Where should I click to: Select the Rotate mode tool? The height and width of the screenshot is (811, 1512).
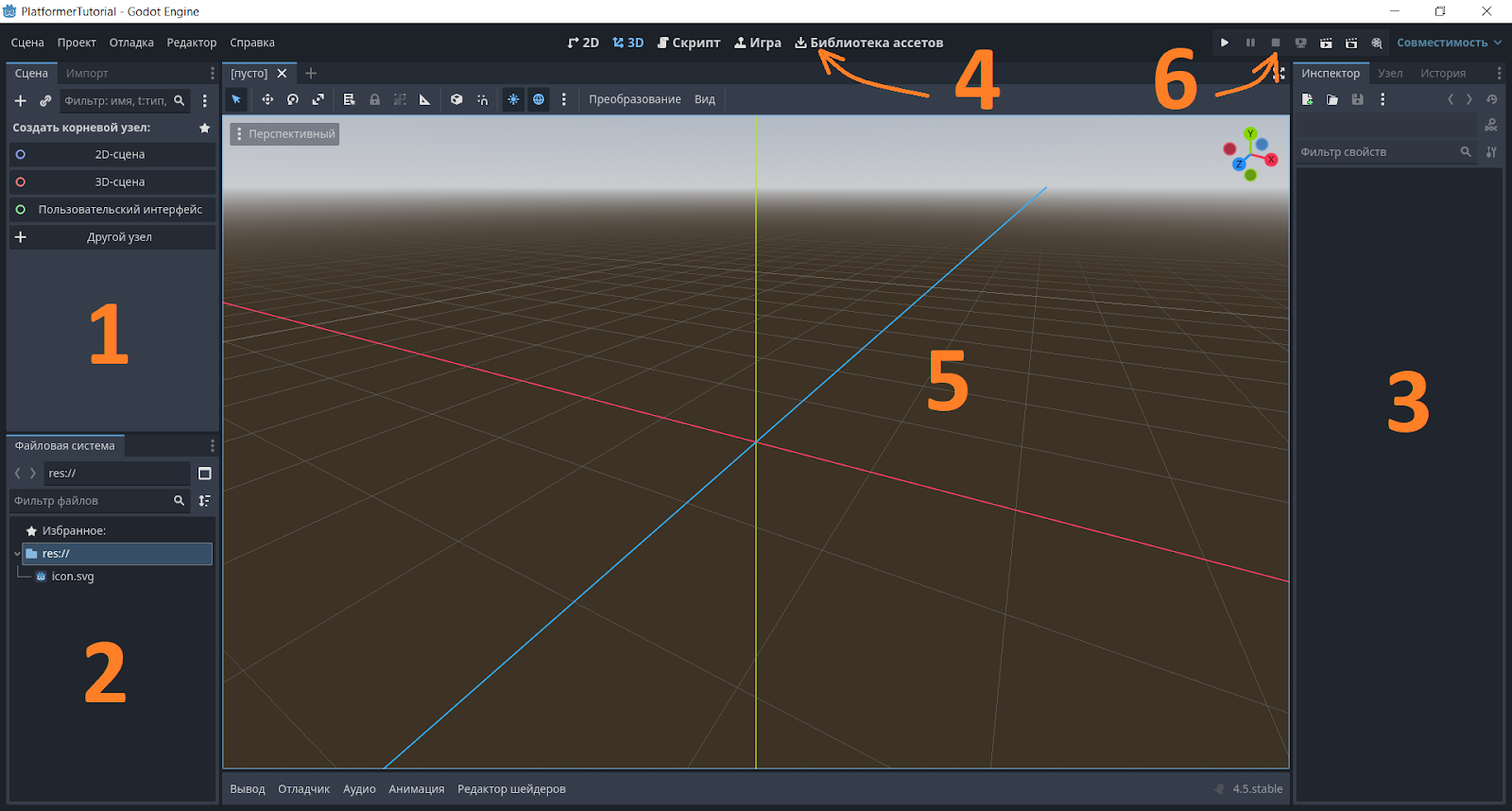(293, 99)
